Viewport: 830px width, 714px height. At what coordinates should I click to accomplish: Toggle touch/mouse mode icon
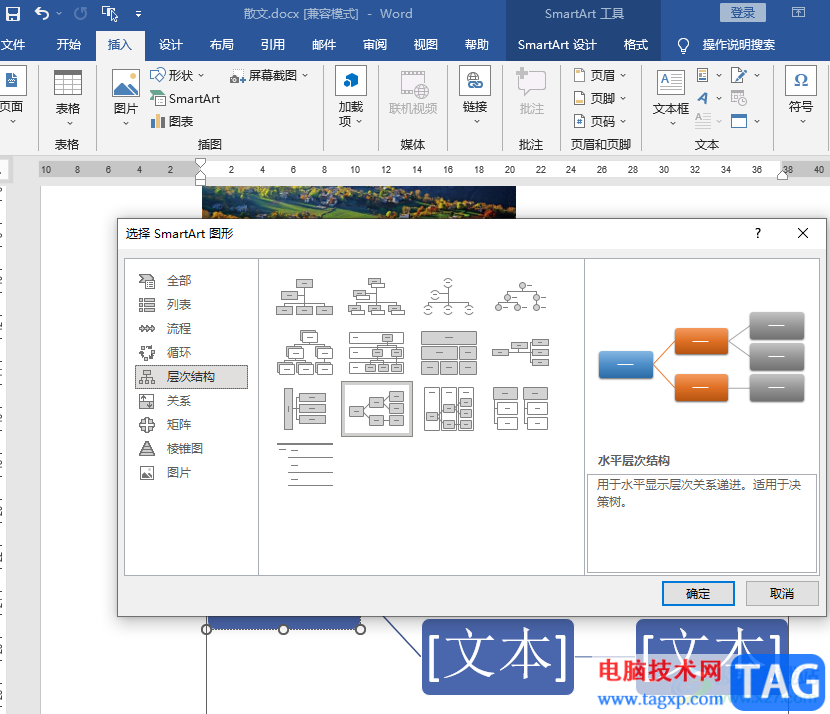tap(110, 14)
